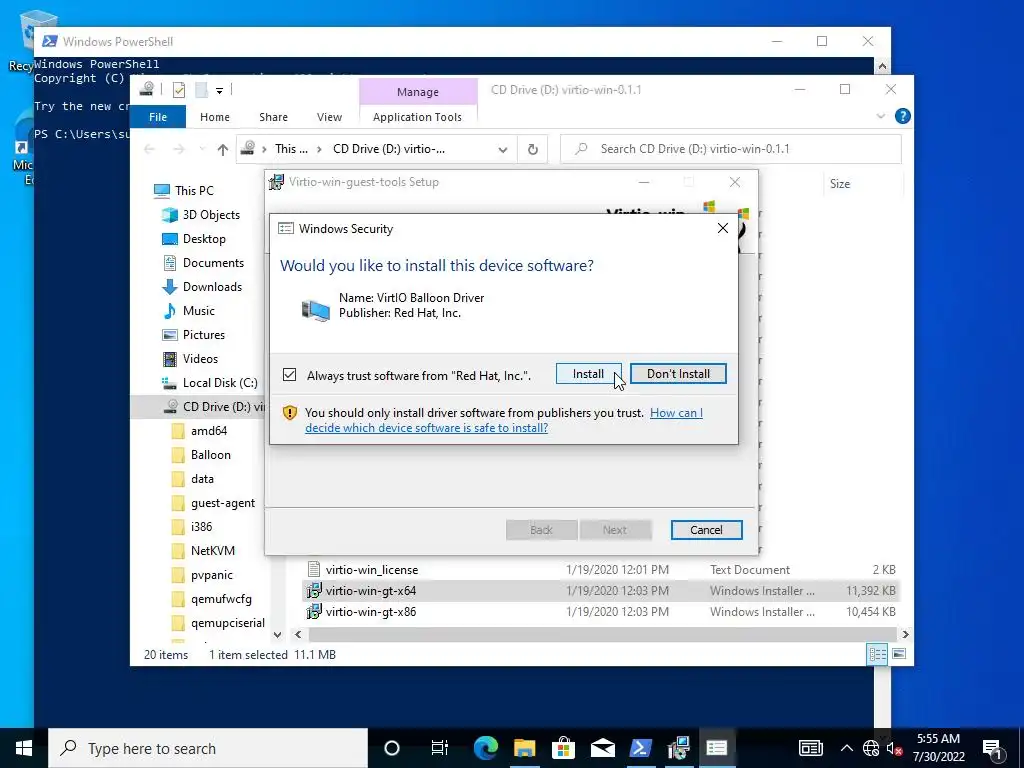Click the Explorer help question mark icon
This screenshot has height=768, width=1024.
(903, 116)
